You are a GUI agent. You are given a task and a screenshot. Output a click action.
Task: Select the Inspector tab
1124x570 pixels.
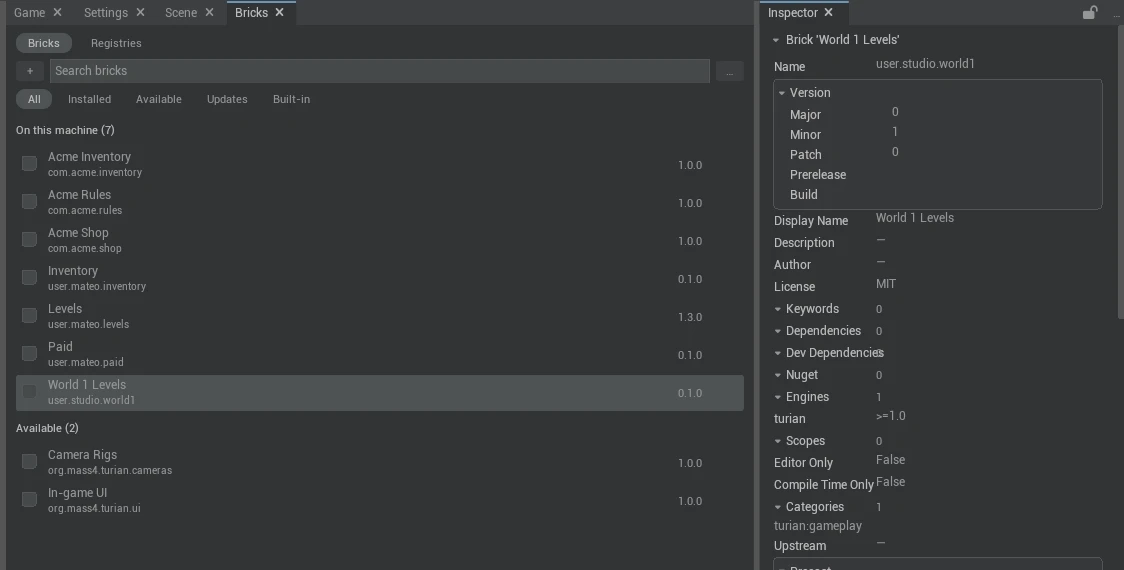click(x=792, y=12)
